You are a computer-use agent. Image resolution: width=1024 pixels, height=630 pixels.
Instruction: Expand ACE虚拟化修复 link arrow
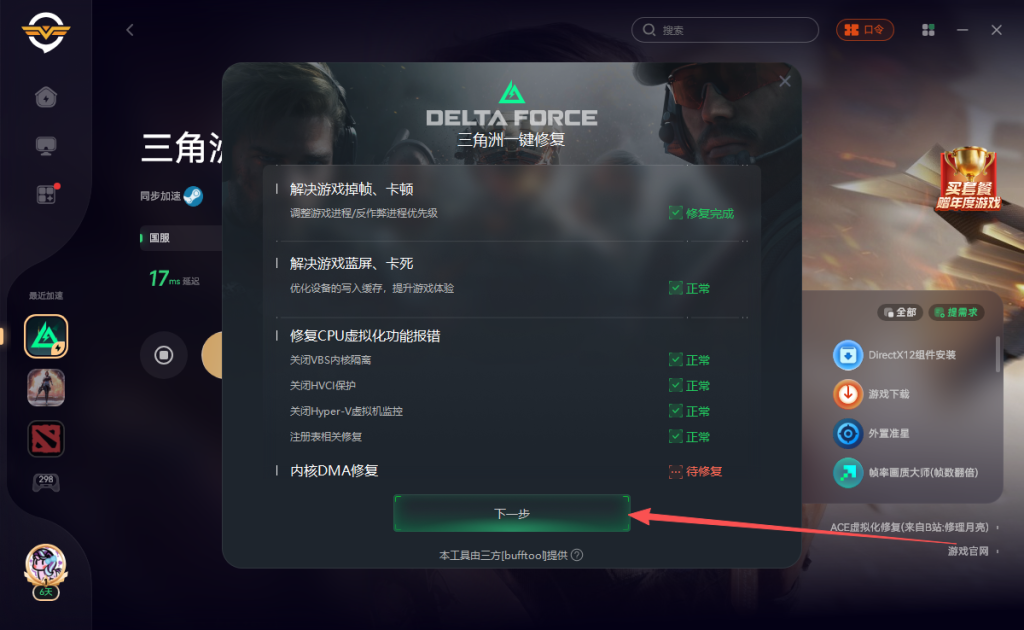point(998,528)
